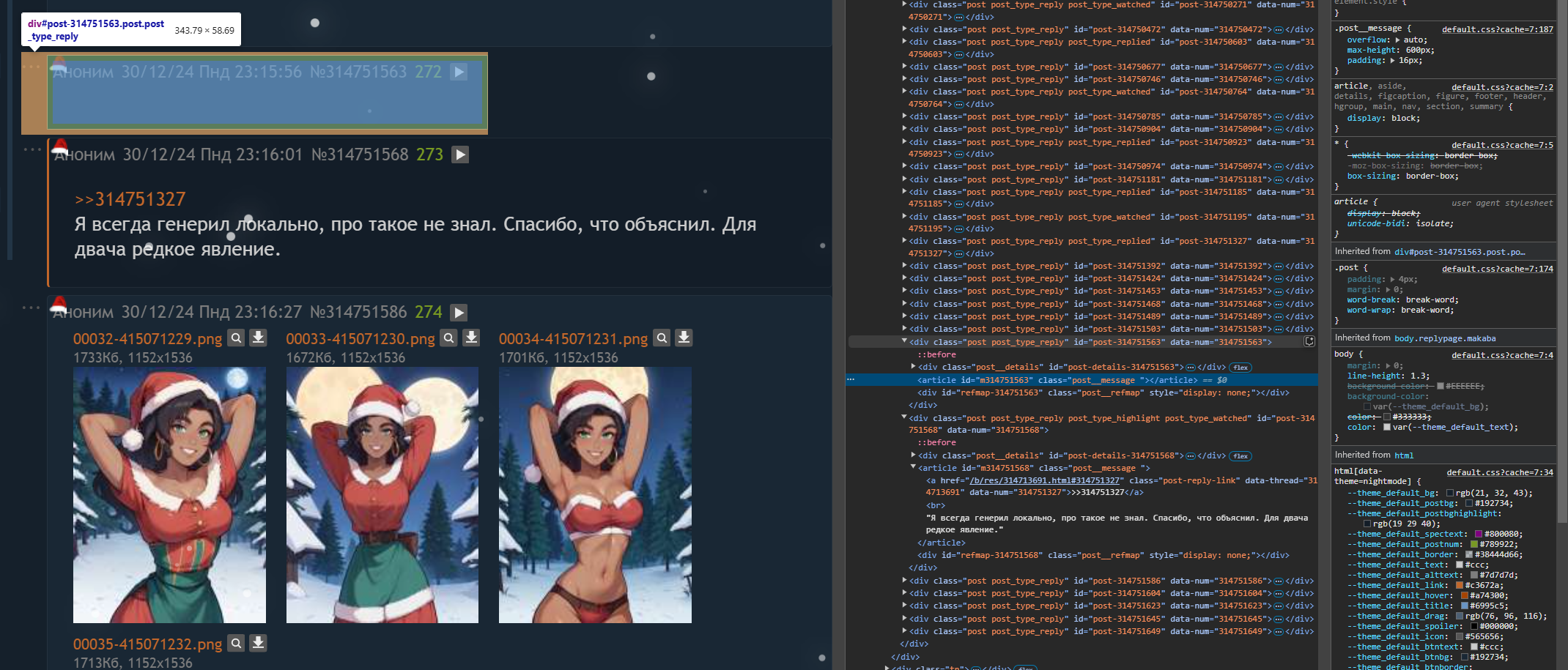Collapse the post-314751568 highlighted div node
Viewport: 1568px width, 670px height.
904,417
